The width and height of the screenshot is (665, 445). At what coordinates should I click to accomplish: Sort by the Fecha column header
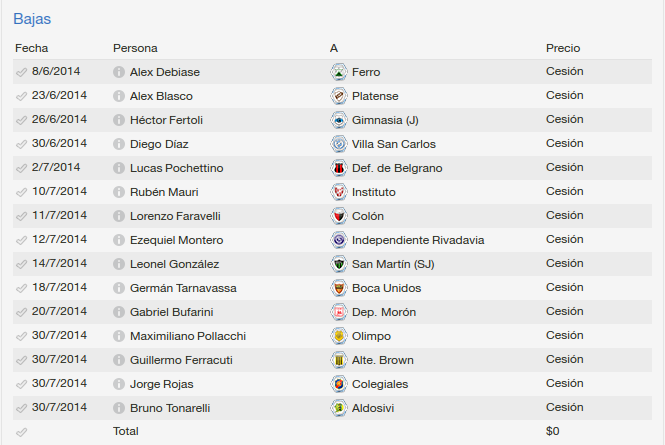(x=31, y=48)
